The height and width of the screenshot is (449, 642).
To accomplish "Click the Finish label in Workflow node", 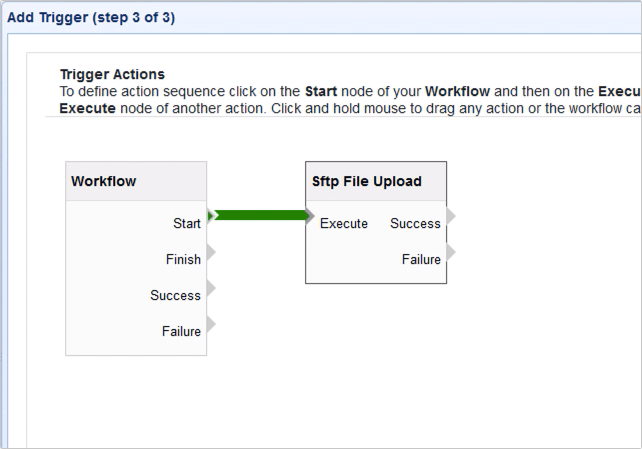I will click(183, 260).
